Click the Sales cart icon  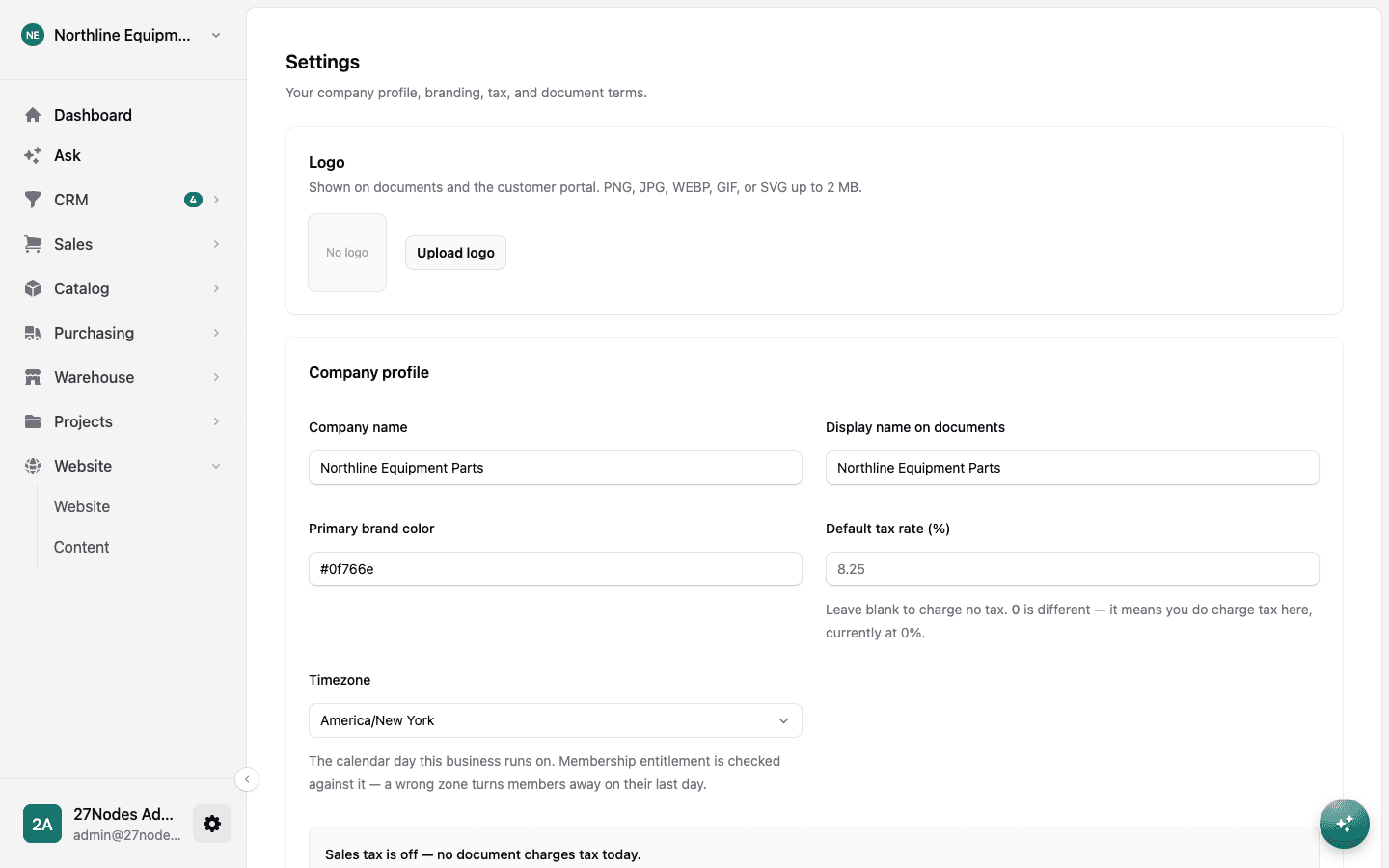click(33, 244)
